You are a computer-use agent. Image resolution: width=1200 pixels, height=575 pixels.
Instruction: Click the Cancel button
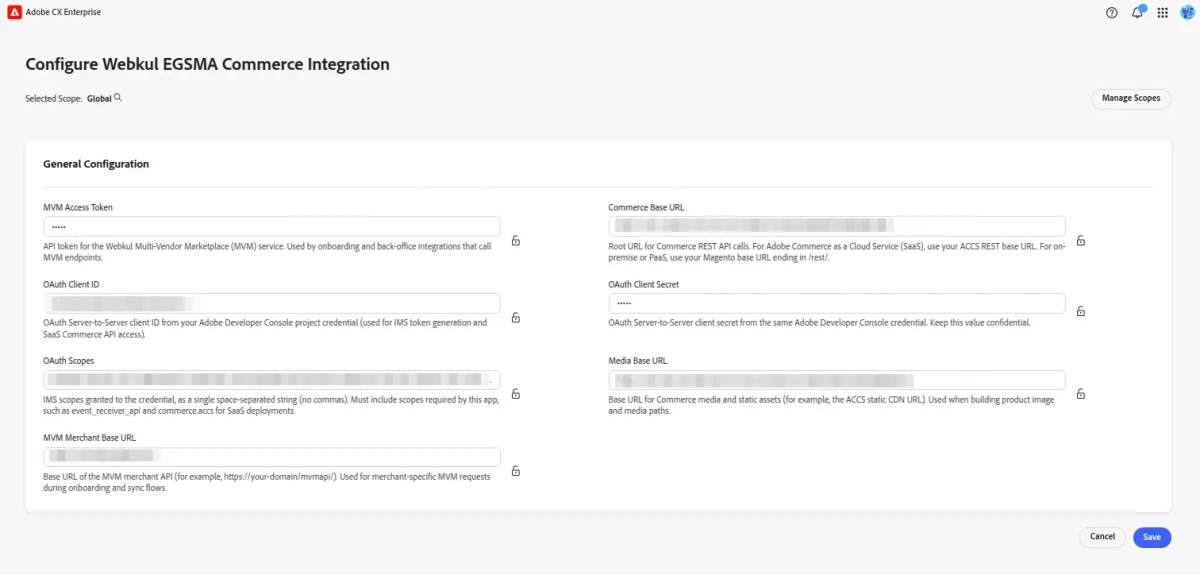coord(1102,537)
